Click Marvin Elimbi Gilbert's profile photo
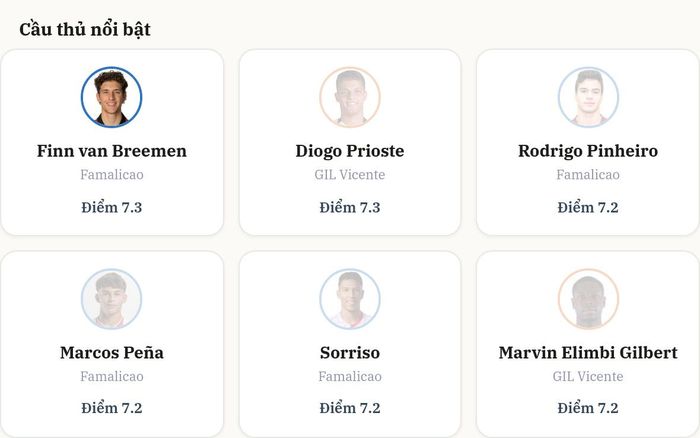This screenshot has width=700, height=438. 588,299
